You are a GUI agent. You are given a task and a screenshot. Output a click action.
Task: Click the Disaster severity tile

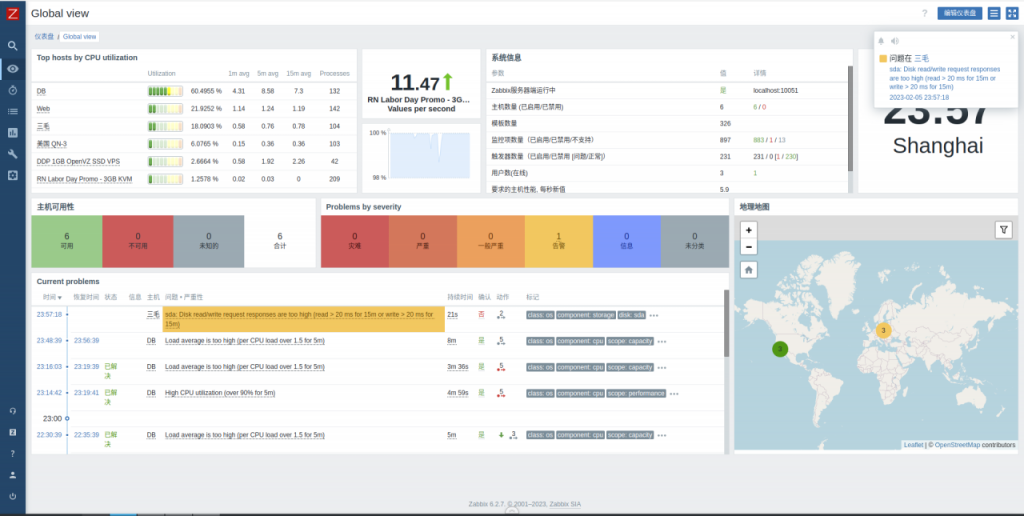pos(355,241)
